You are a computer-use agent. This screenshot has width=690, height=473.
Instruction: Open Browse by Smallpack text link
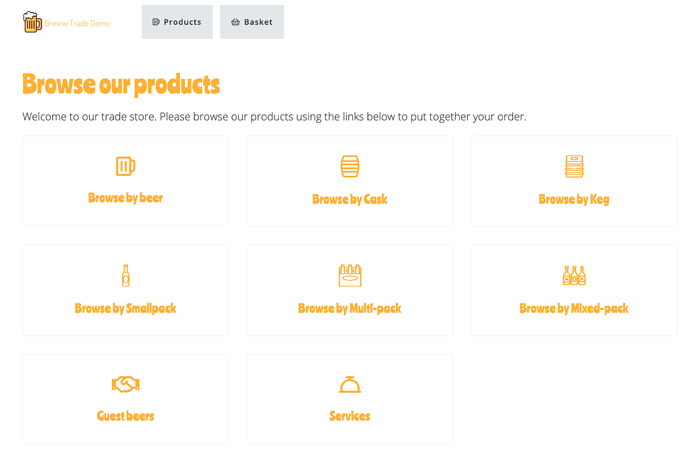pos(125,308)
